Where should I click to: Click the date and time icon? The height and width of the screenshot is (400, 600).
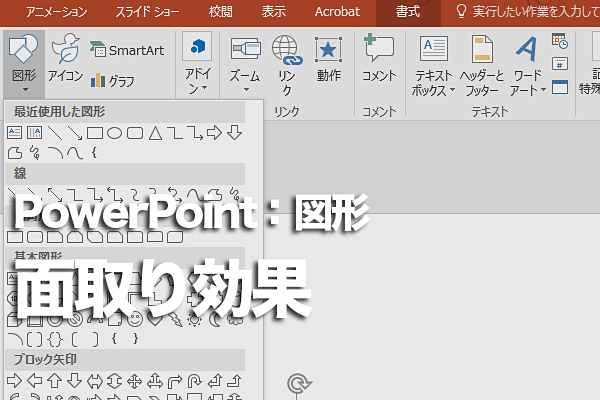[560, 41]
